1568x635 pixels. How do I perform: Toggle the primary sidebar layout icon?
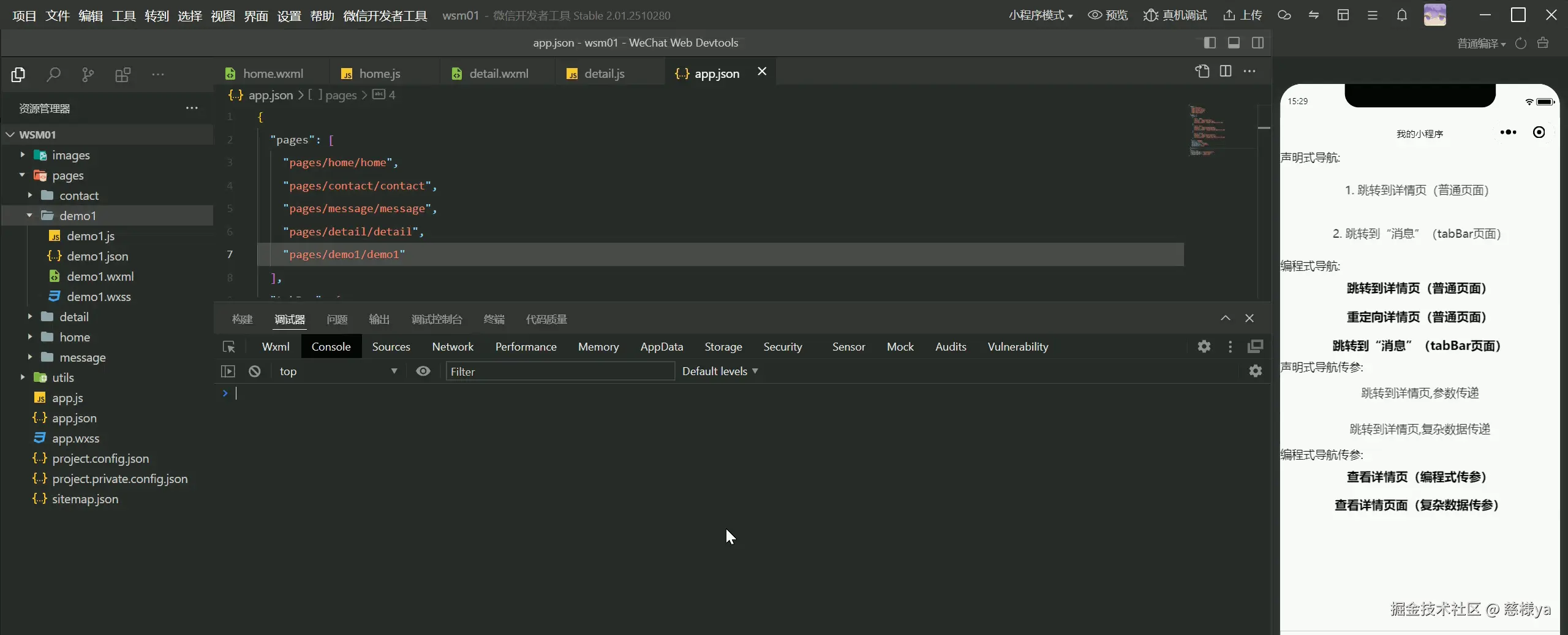(x=1210, y=42)
